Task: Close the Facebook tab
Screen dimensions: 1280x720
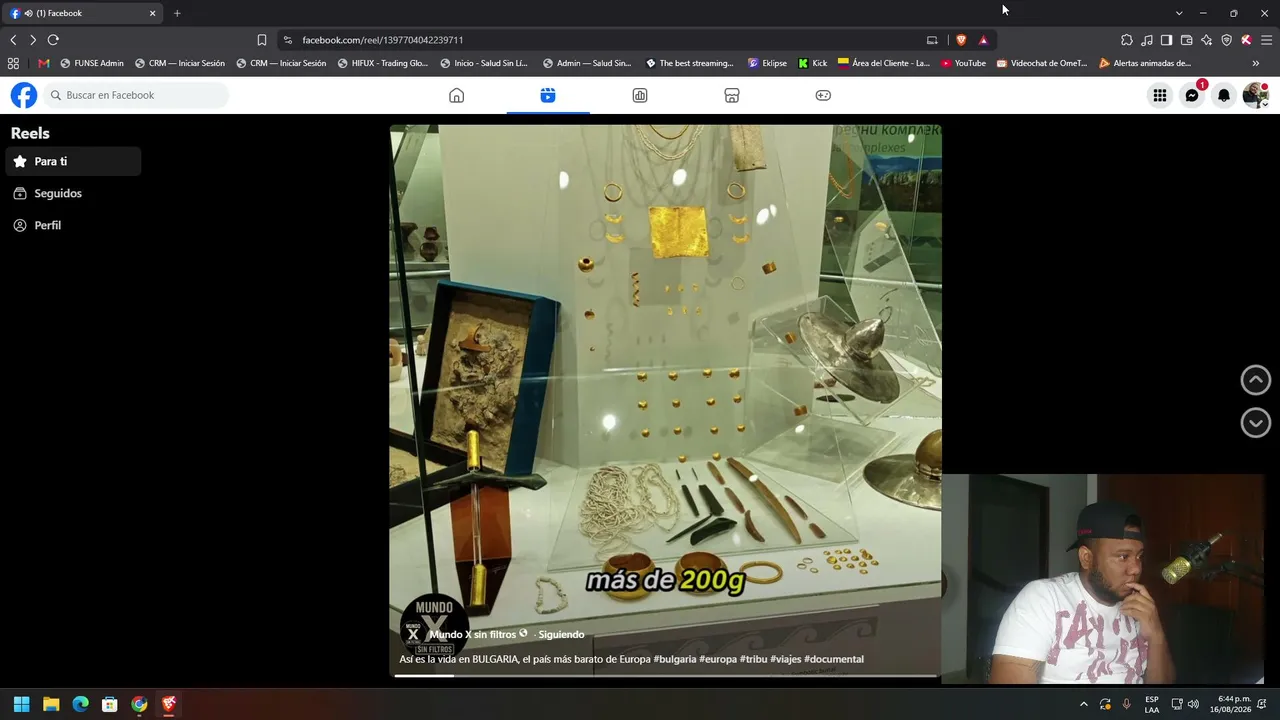Action: 153,13
